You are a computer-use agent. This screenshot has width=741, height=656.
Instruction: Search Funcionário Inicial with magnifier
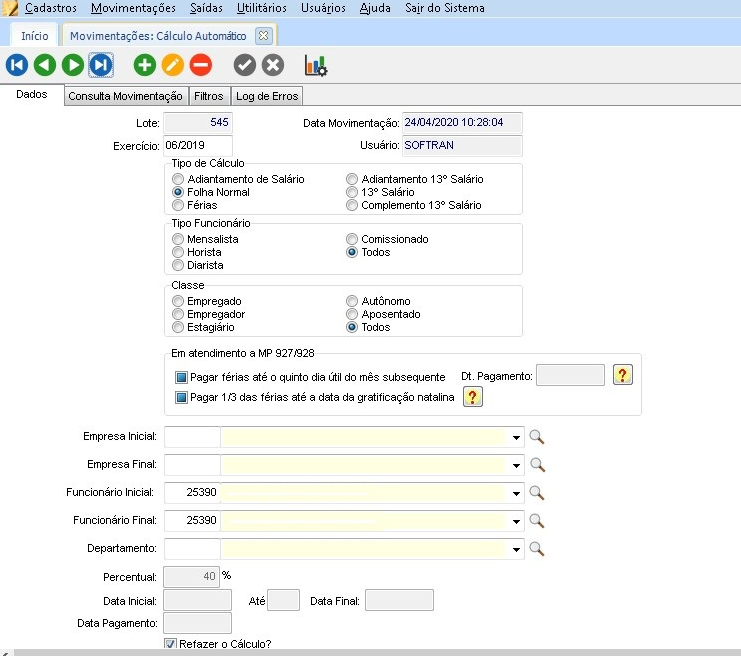pos(536,492)
